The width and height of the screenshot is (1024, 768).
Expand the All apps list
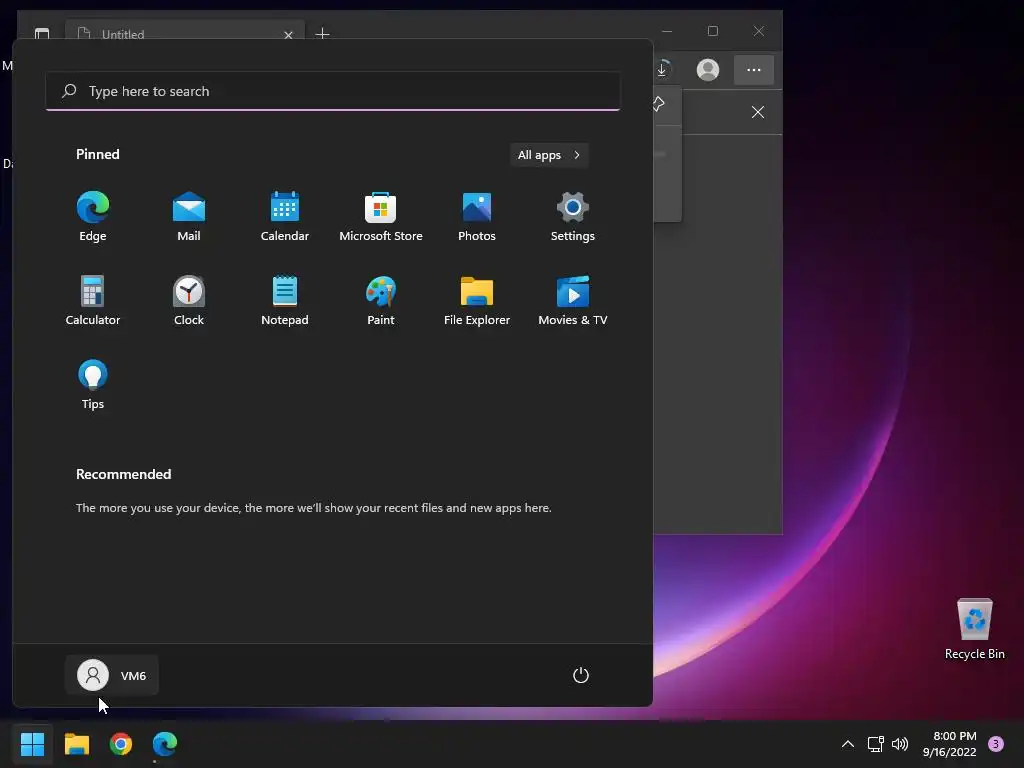click(x=549, y=155)
